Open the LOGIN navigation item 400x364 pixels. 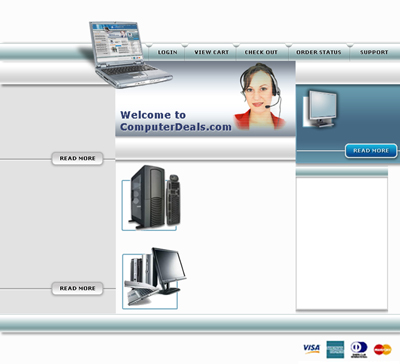point(167,52)
